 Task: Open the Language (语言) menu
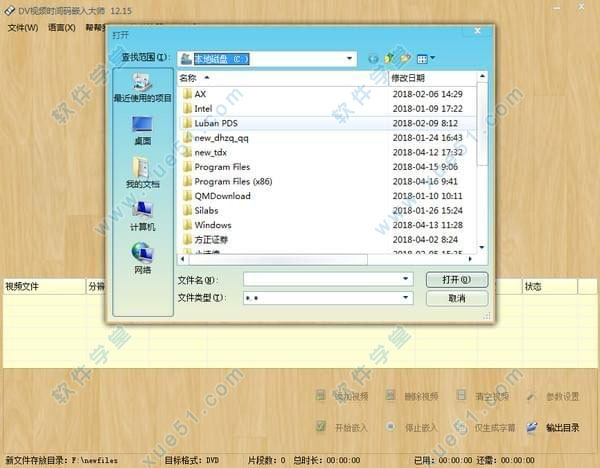(62, 28)
